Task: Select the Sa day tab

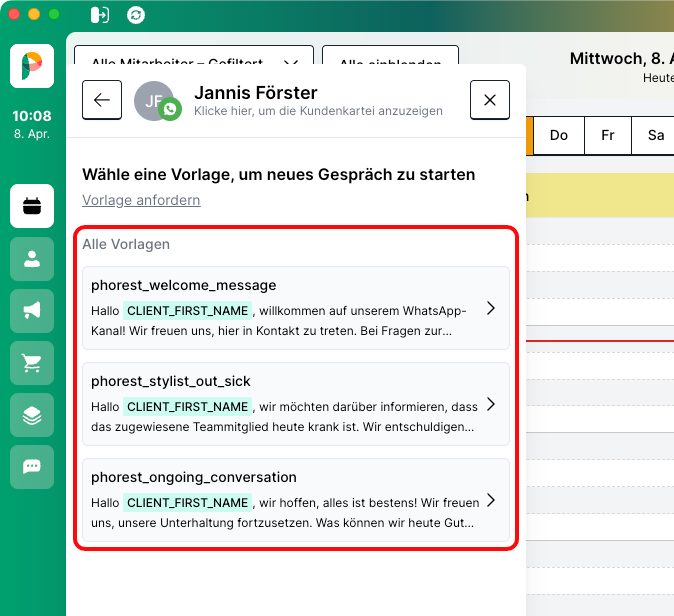Action: [x=655, y=135]
